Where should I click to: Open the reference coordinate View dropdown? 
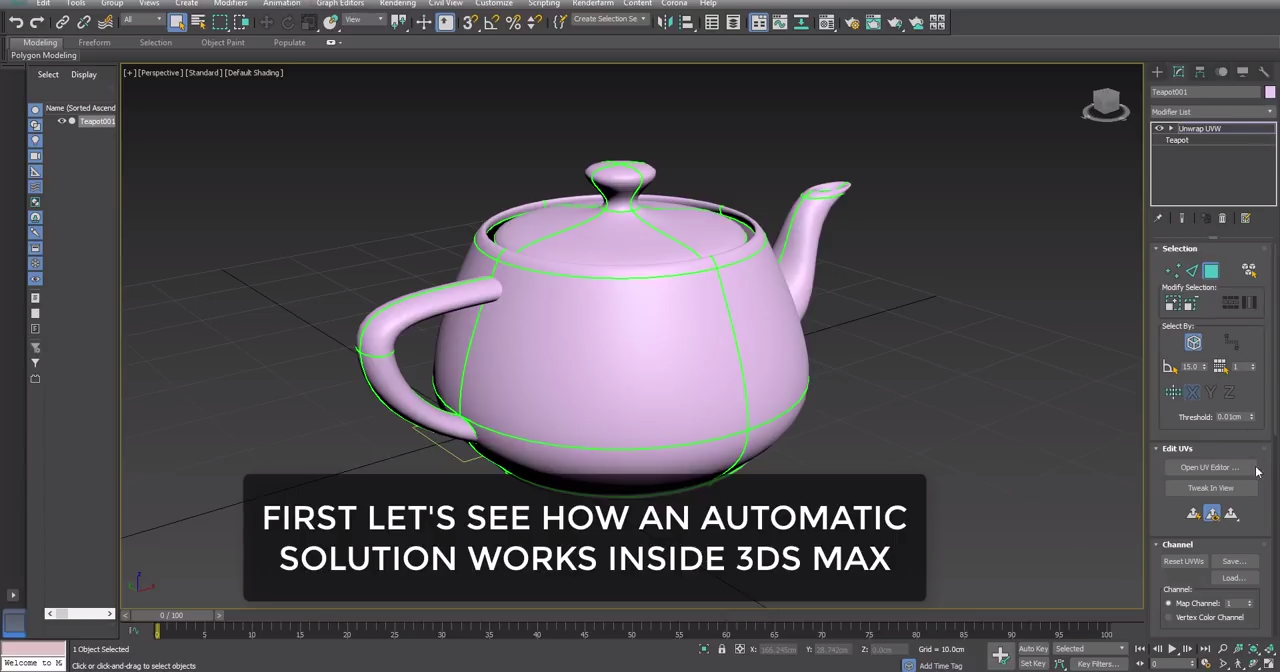point(365,21)
